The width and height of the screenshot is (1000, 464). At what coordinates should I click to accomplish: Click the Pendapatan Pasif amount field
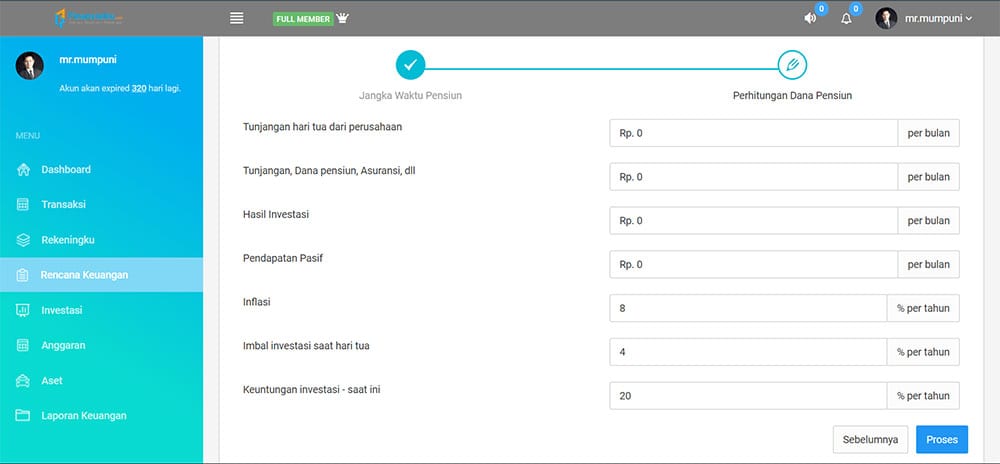pyautogui.click(x=753, y=265)
